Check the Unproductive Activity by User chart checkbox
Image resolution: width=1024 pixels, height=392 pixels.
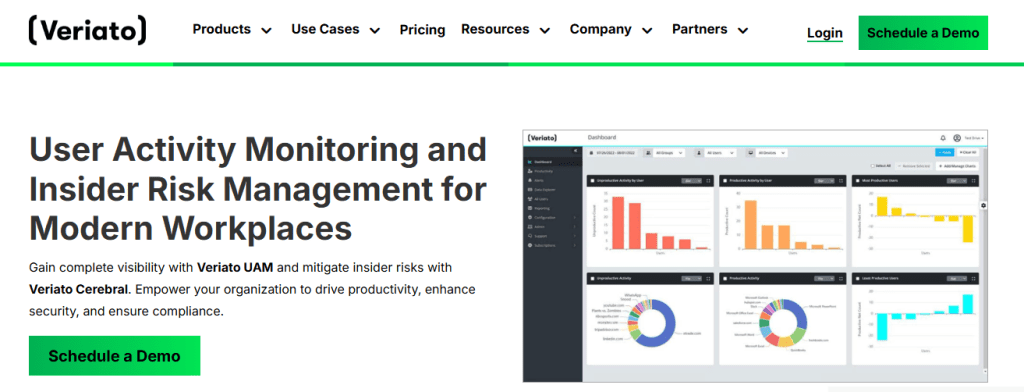point(592,181)
